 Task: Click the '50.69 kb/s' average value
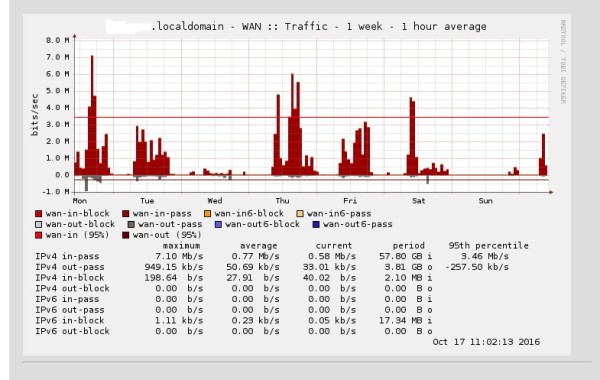click(253, 267)
